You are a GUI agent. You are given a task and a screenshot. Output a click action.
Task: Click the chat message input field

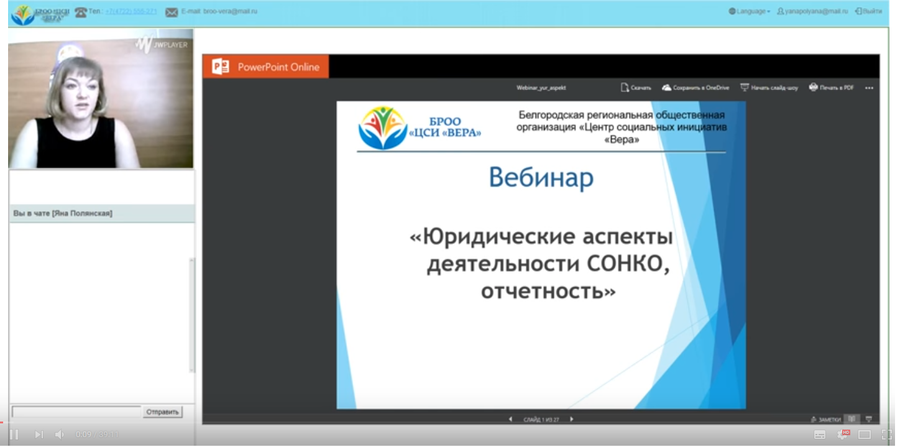point(76,412)
